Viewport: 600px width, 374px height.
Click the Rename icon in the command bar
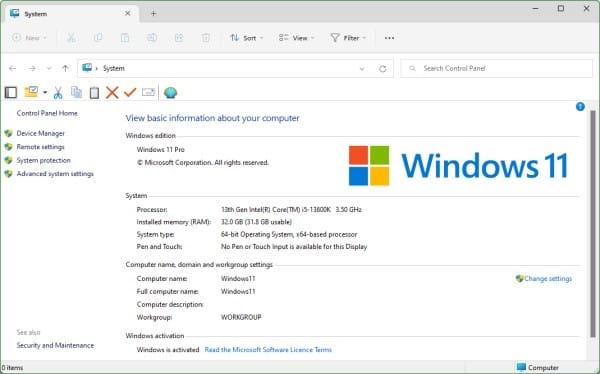(x=152, y=38)
